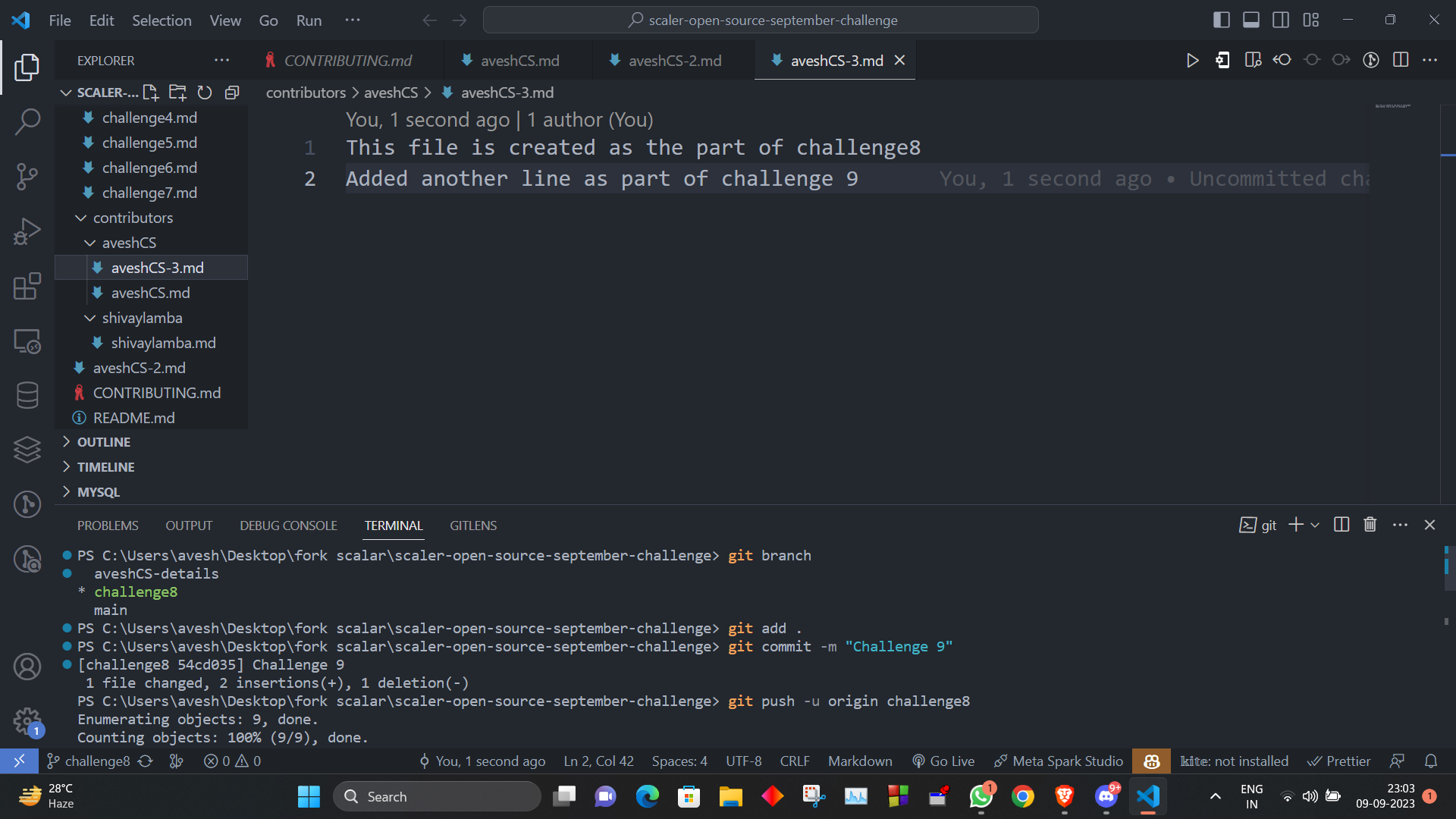Open Google Chrome from taskbar
This screenshot has height=819, width=1456.
(1023, 796)
